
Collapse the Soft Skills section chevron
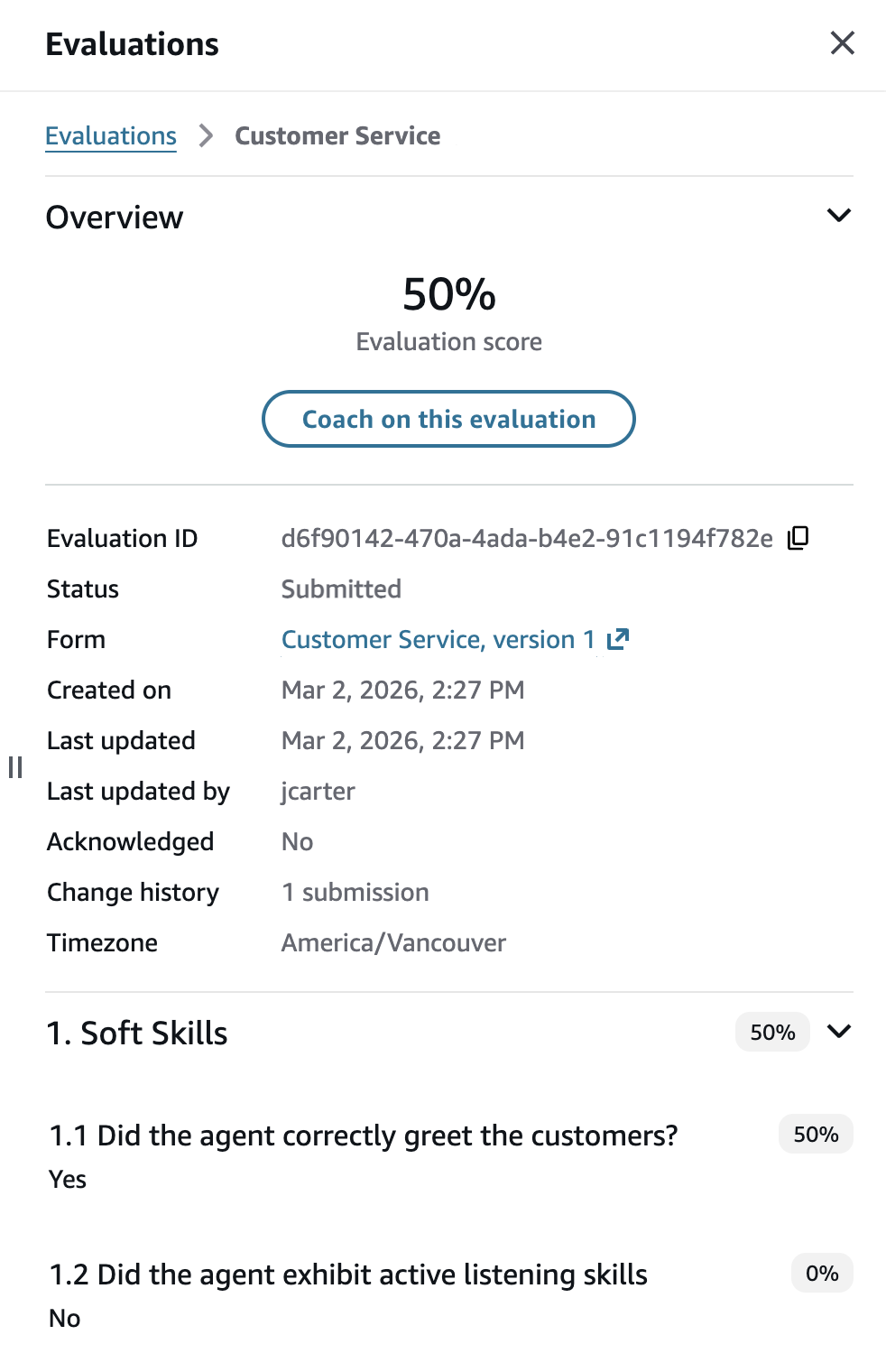(840, 1032)
